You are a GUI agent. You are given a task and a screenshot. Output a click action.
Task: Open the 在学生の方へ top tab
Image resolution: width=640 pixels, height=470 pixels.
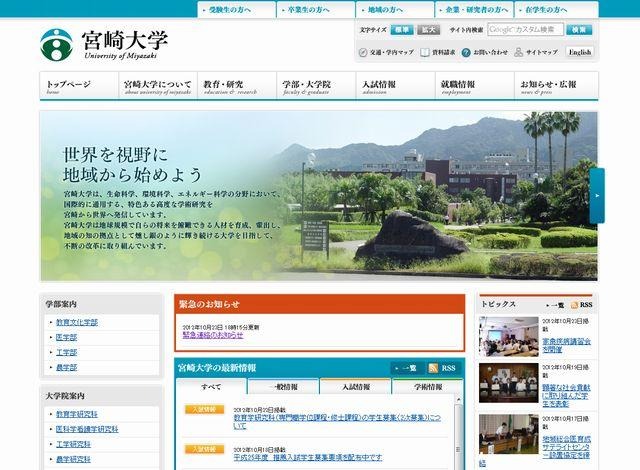tap(557, 10)
